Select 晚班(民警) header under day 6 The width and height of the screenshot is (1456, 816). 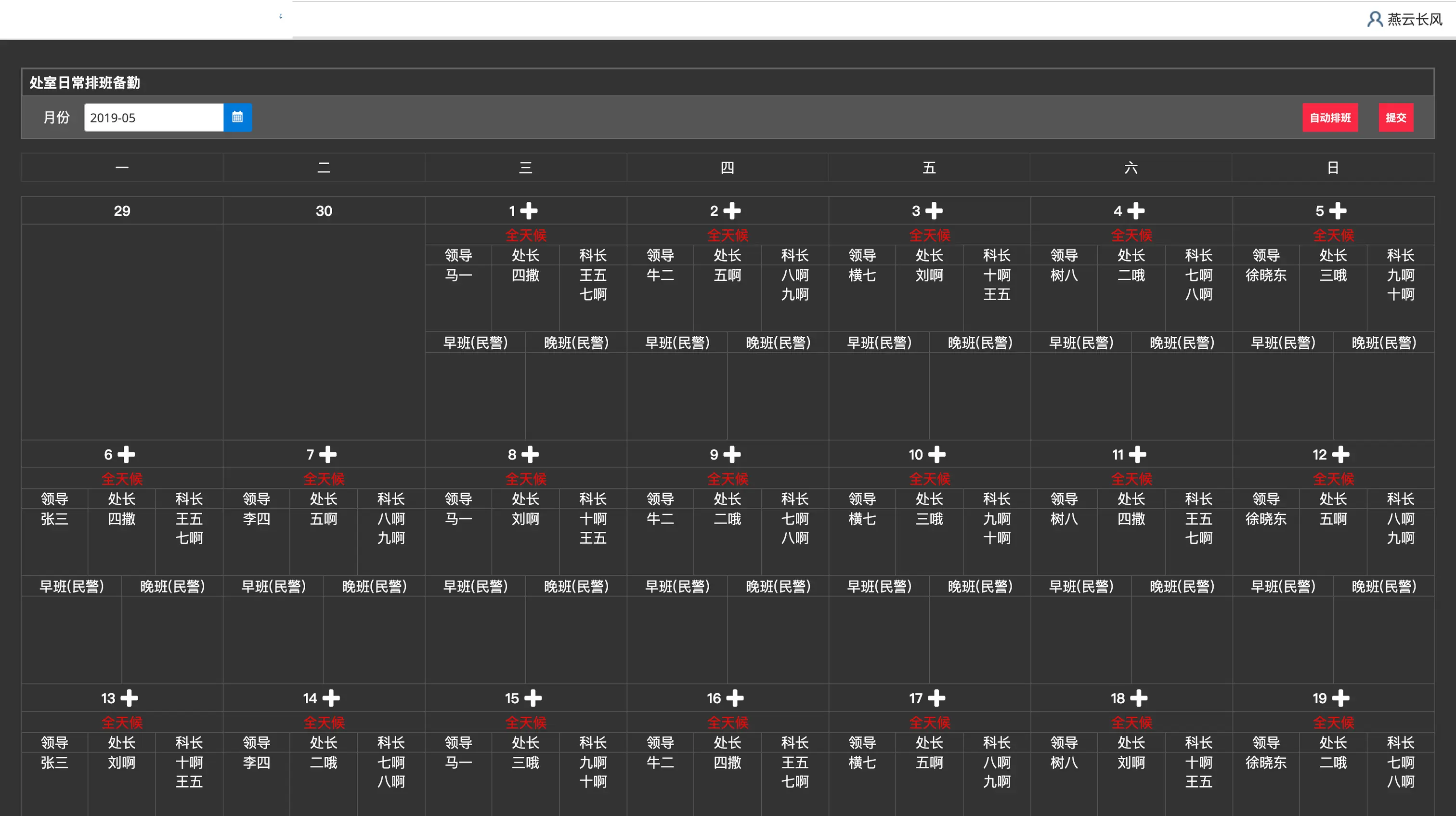[172, 586]
